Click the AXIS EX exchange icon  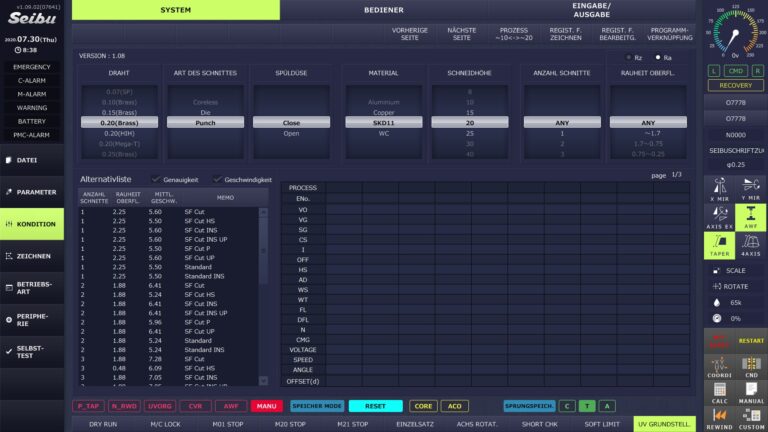point(719,217)
